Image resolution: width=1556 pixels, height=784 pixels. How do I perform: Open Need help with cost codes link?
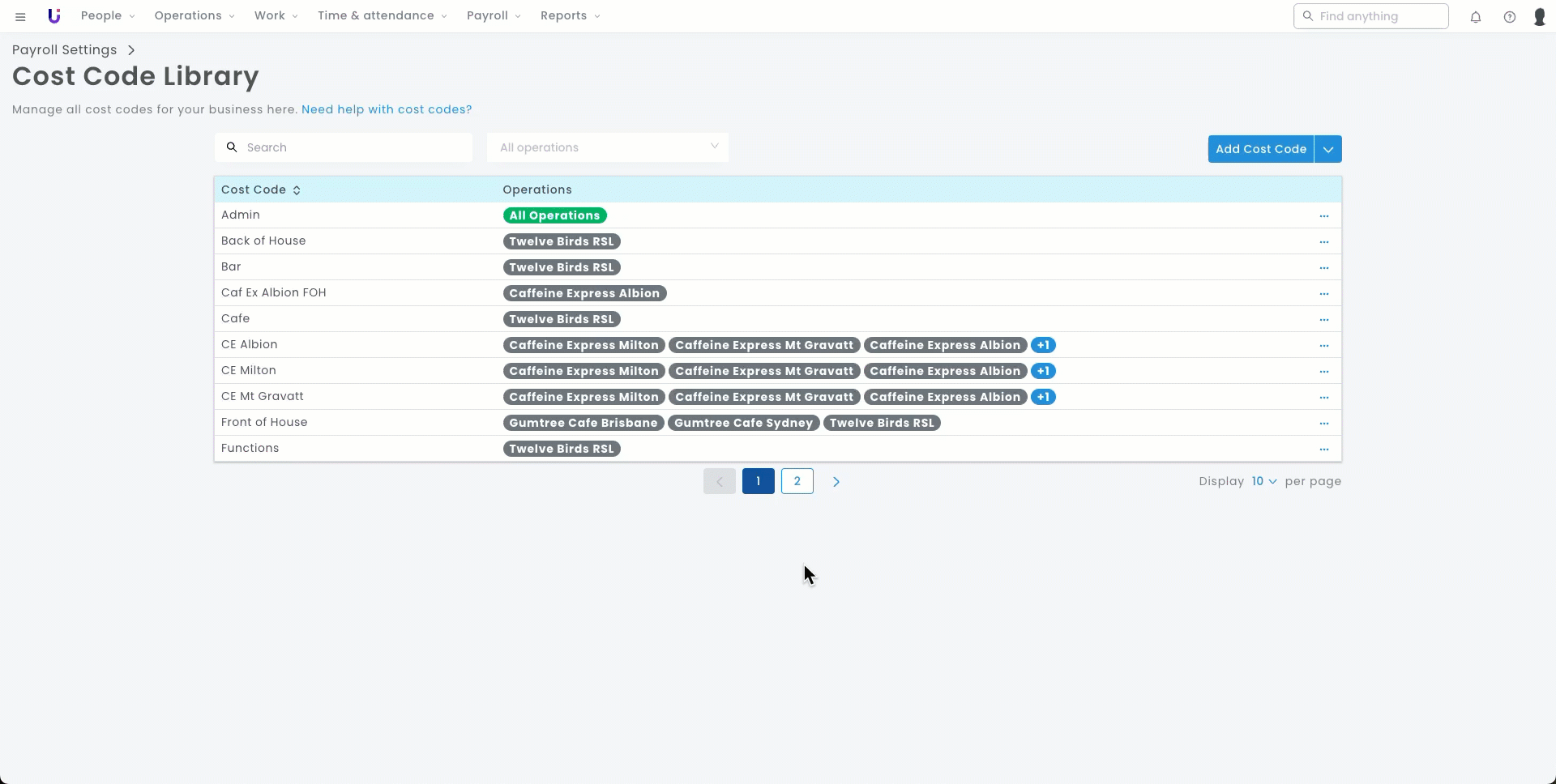[x=387, y=109]
